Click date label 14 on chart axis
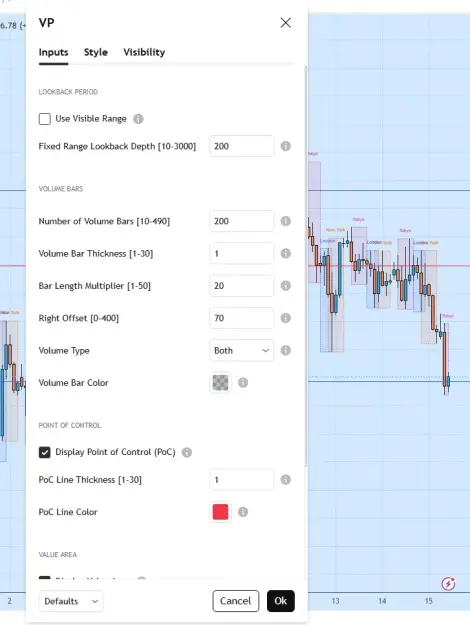Image resolution: width=470 pixels, height=625 pixels. click(382, 601)
